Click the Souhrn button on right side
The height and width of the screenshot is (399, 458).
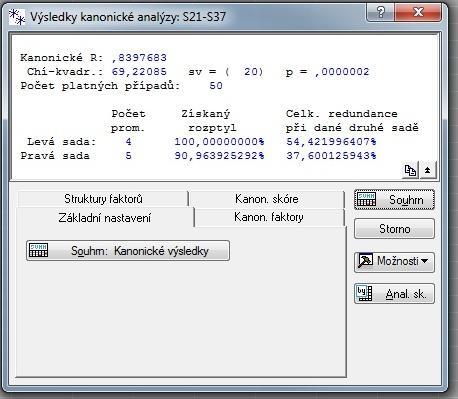tap(394, 200)
